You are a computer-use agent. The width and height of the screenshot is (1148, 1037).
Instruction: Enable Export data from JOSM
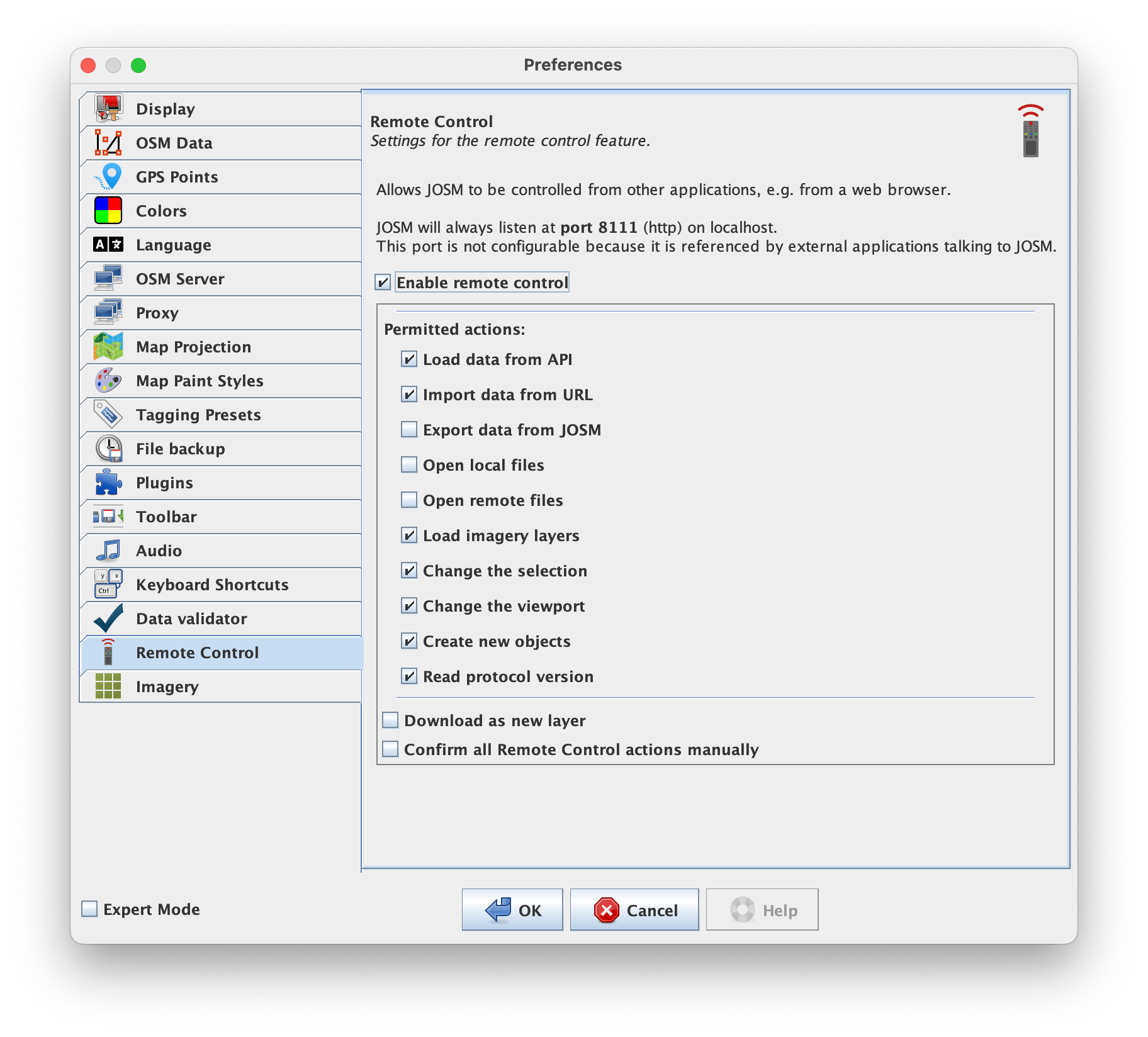[x=409, y=430]
